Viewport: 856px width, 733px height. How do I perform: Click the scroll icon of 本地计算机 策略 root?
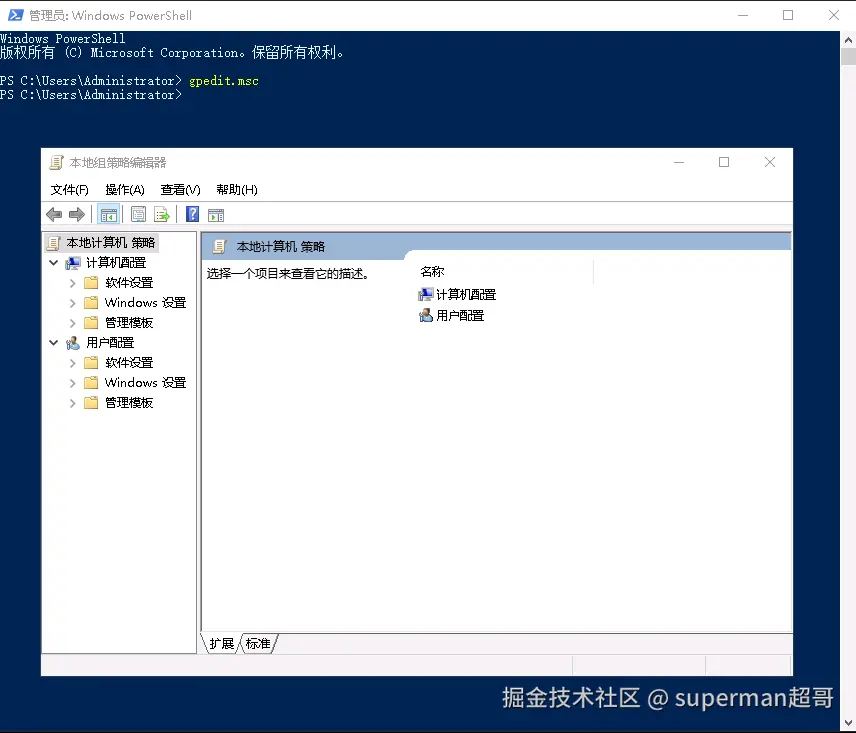[x=54, y=243]
